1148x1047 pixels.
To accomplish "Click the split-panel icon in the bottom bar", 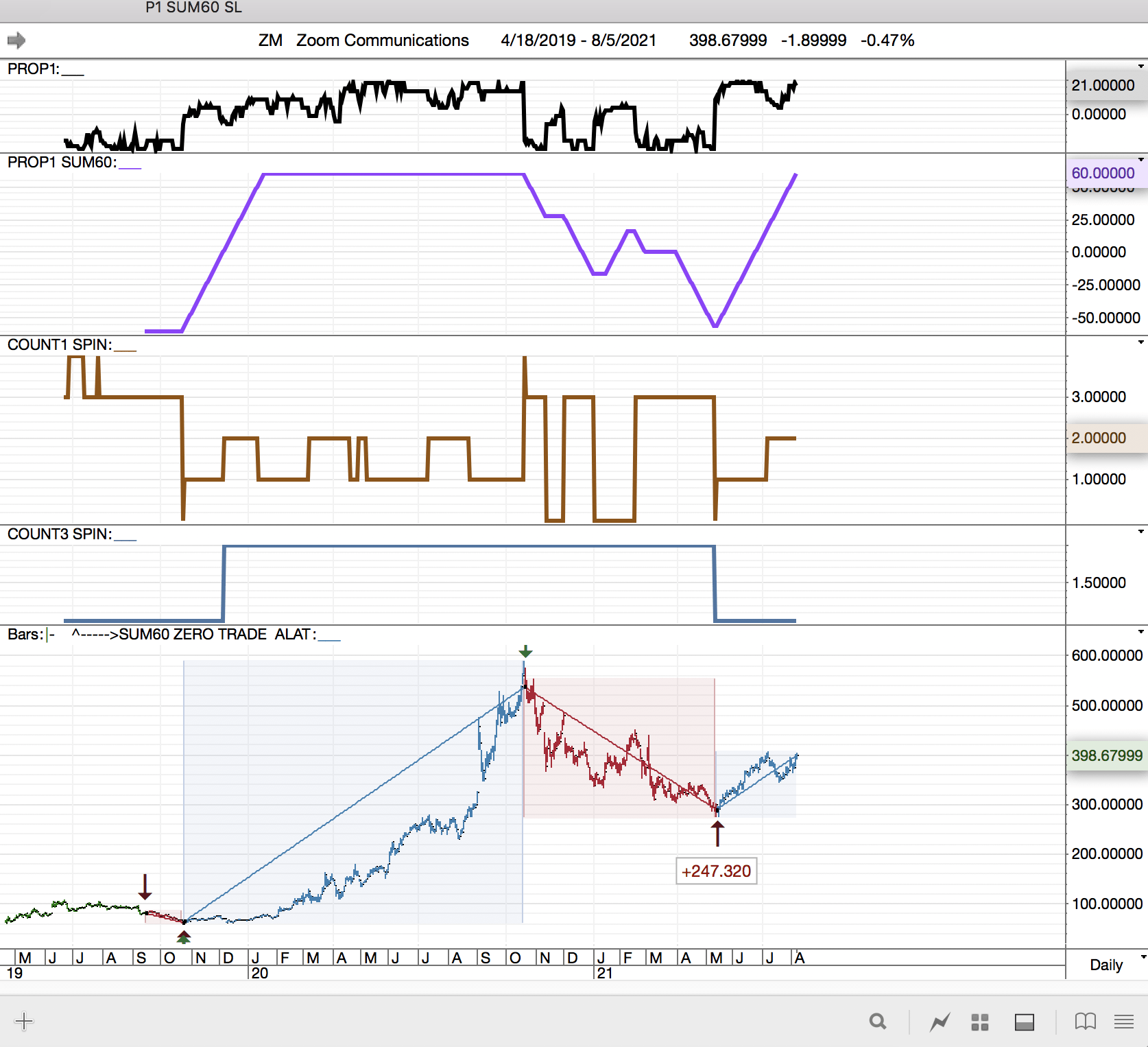I will pos(1025,1022).
